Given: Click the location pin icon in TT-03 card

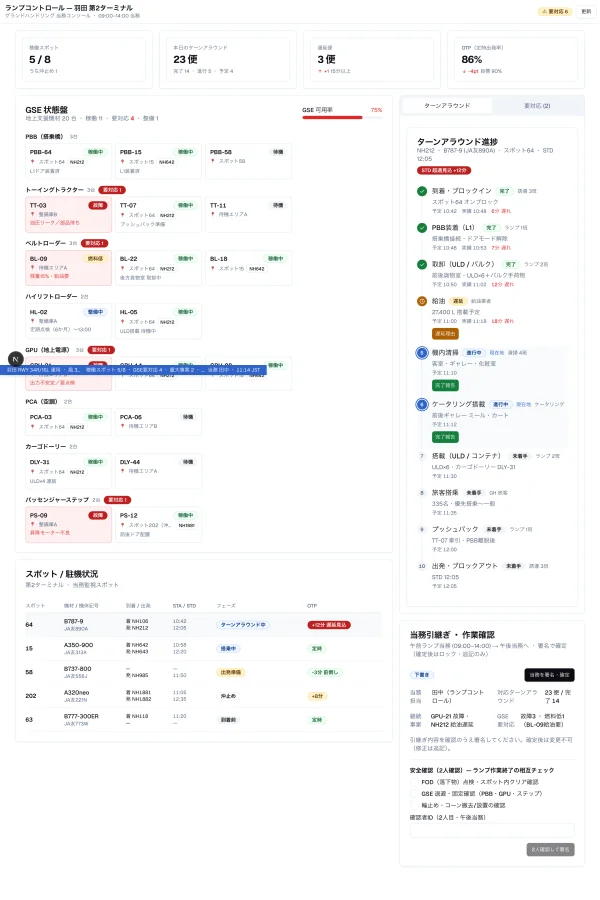Looking at the screenshot, I should pyautogui.click(x=33, y=215).
